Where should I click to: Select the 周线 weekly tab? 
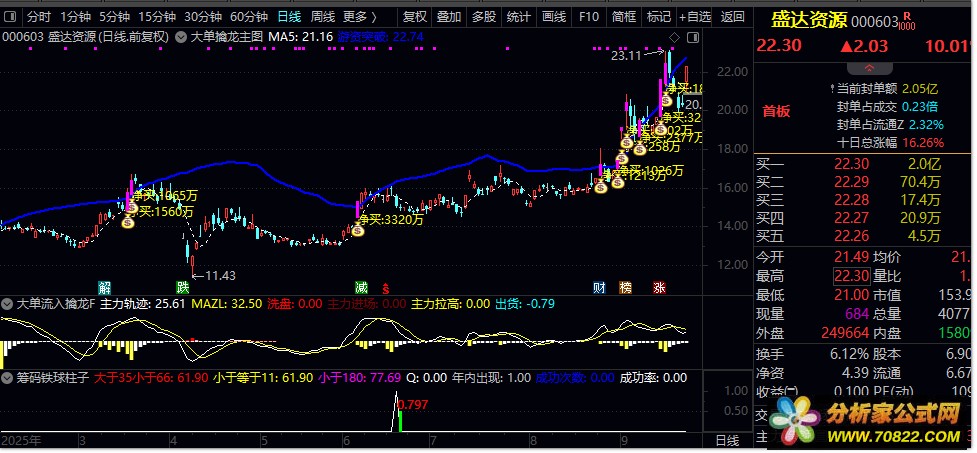[323, 17]
